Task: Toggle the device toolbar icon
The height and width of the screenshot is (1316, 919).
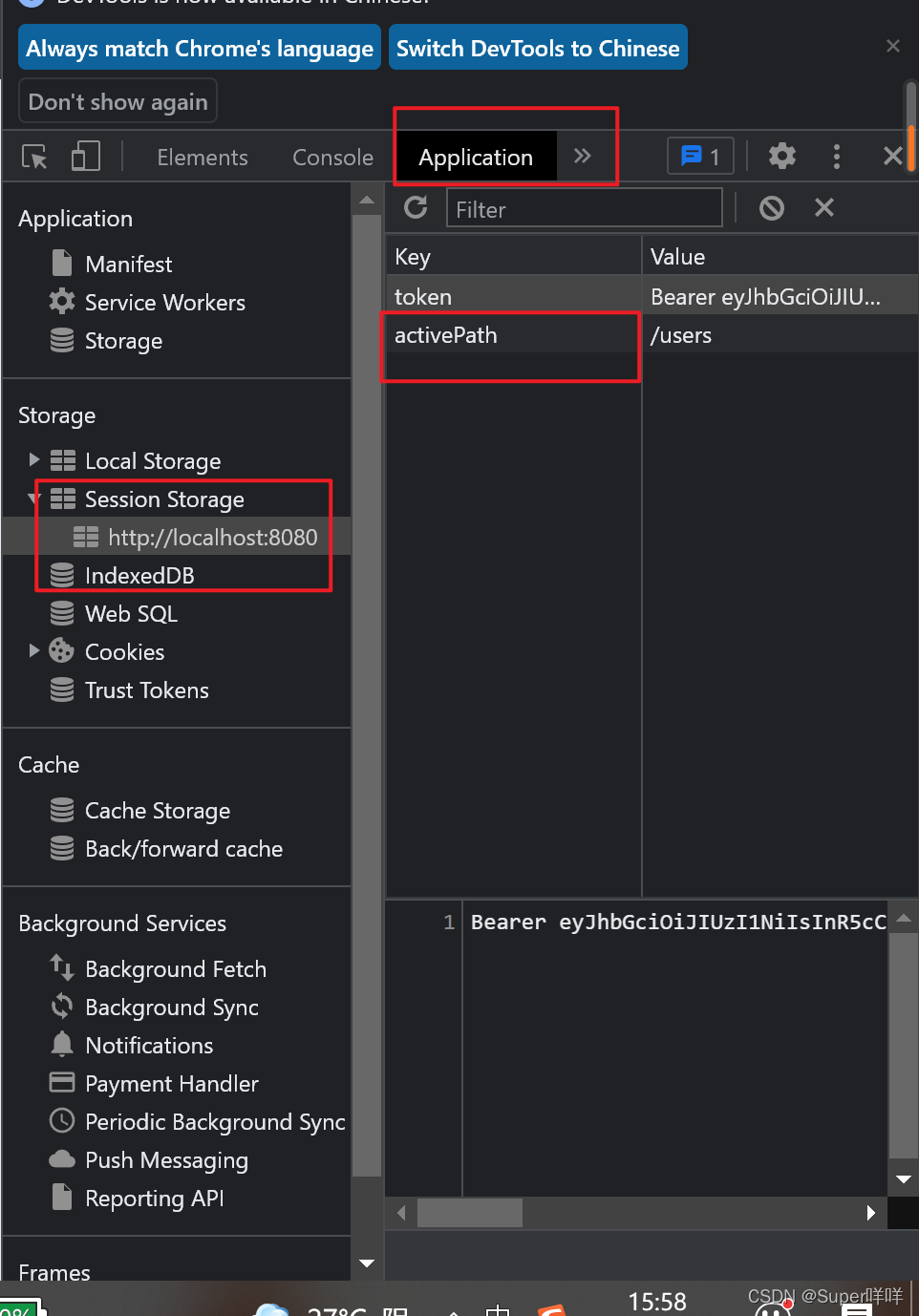Action: (86, 157)
